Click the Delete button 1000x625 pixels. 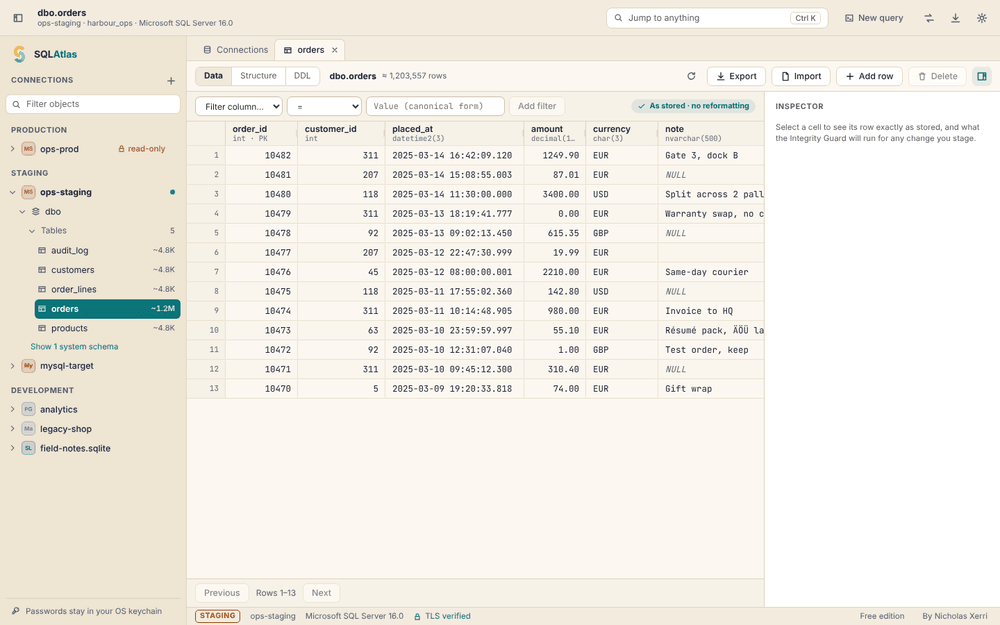938,76
